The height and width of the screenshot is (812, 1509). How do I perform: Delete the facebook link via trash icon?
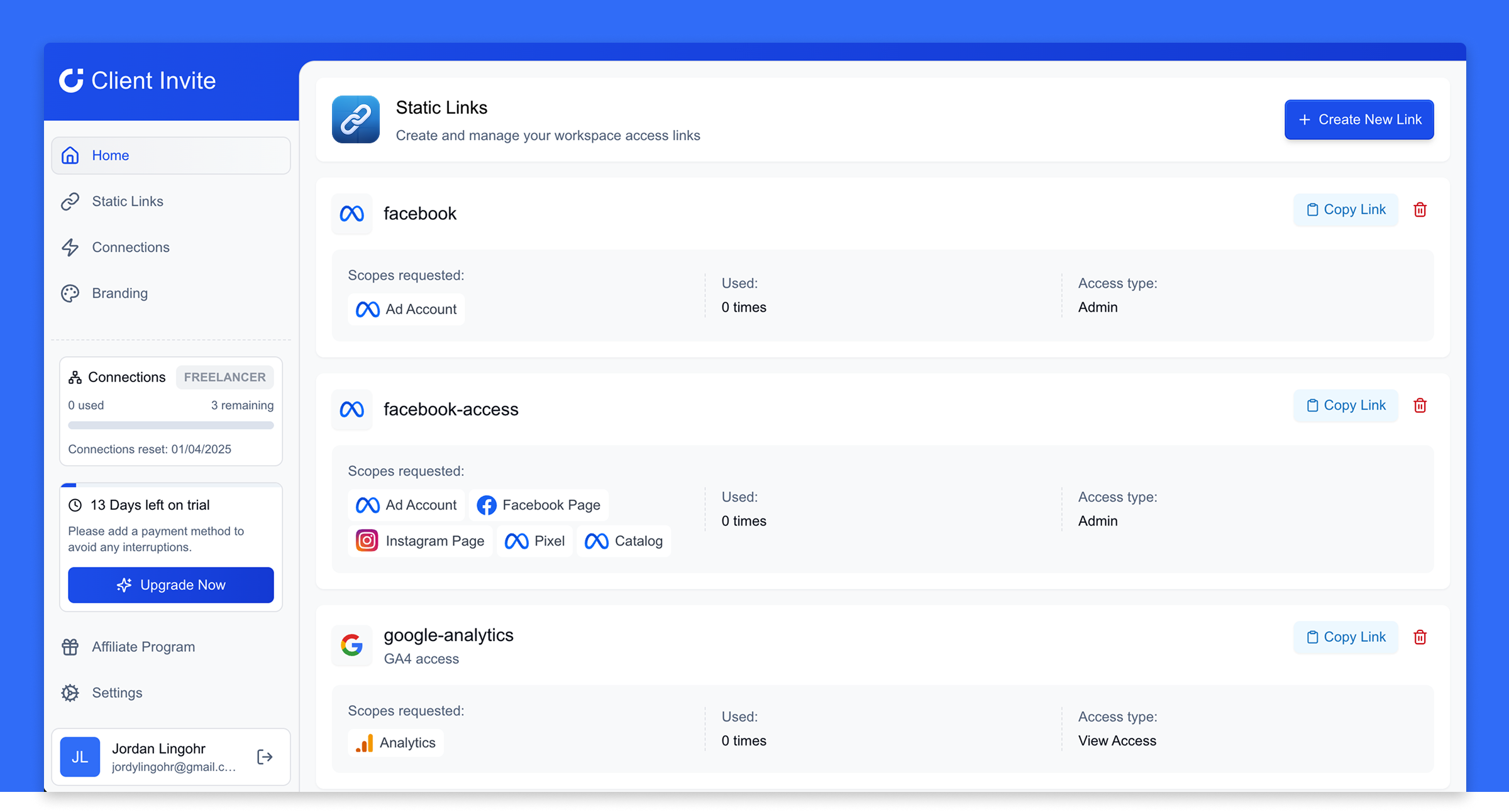[x=1420, y=209]
